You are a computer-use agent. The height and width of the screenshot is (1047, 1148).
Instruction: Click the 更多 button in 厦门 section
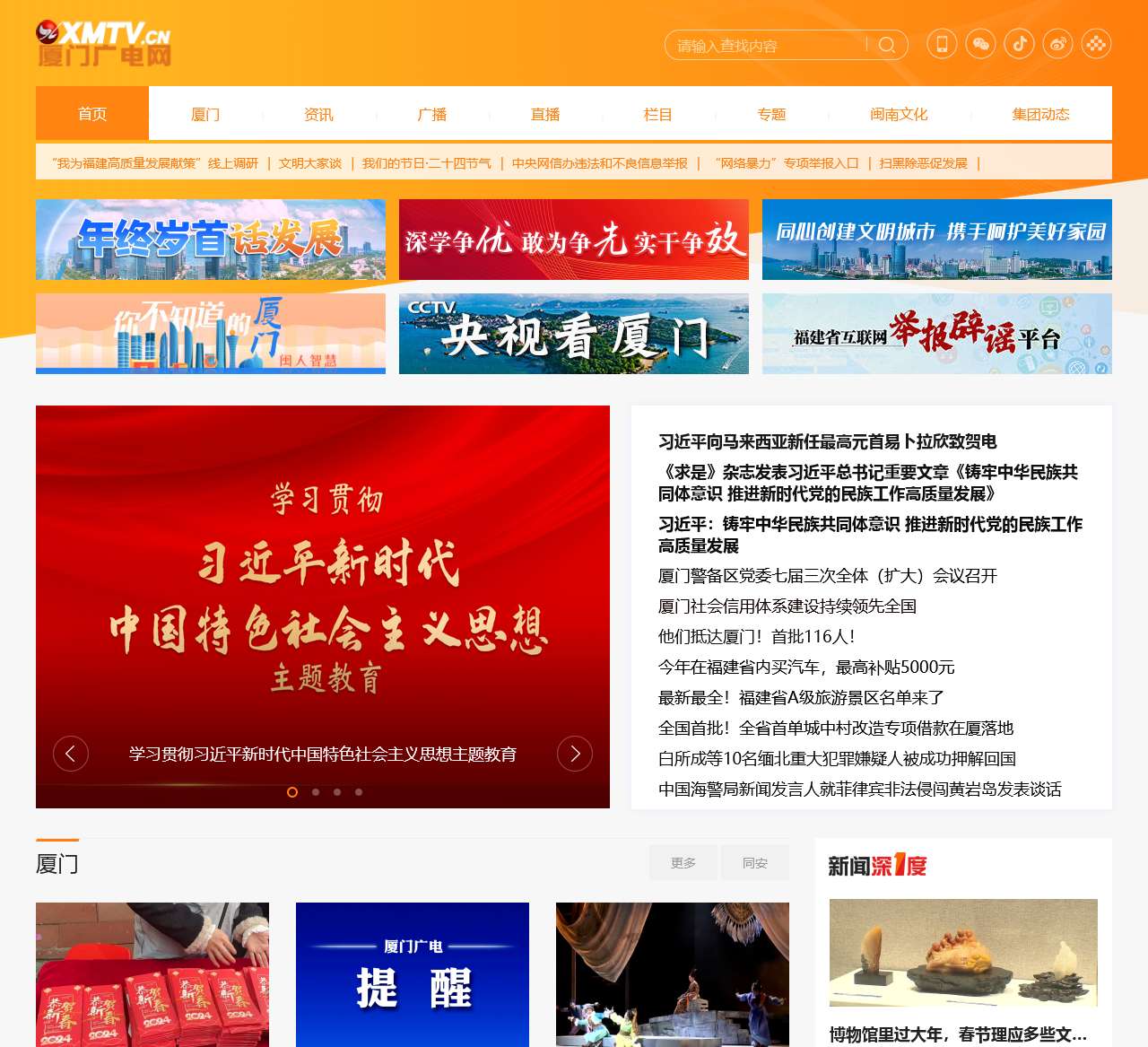tap(683, 863)
